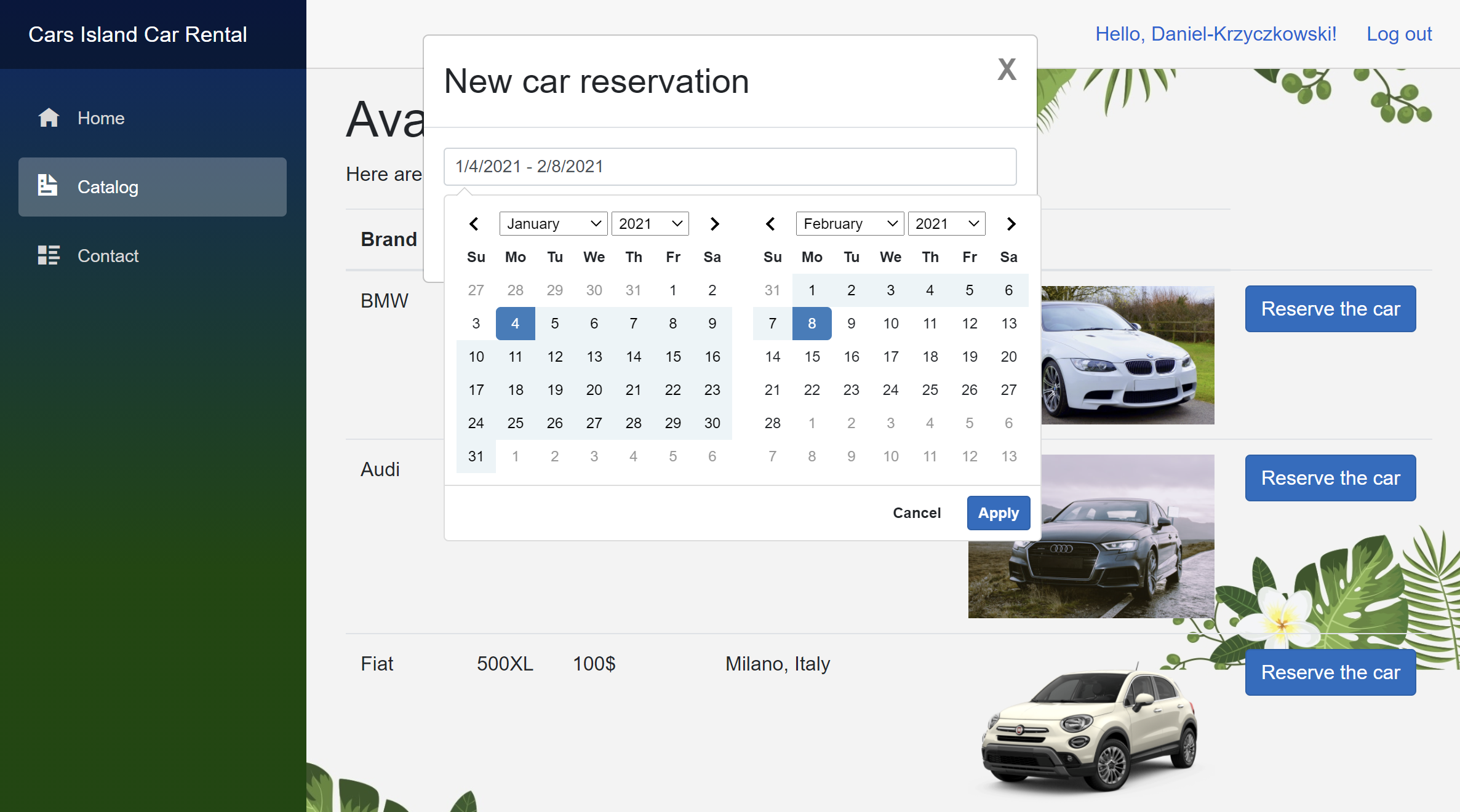This screenshot has height=812, width=1460.
Task: Navigate to Home in the sidebar
Action: pos(101,117)
